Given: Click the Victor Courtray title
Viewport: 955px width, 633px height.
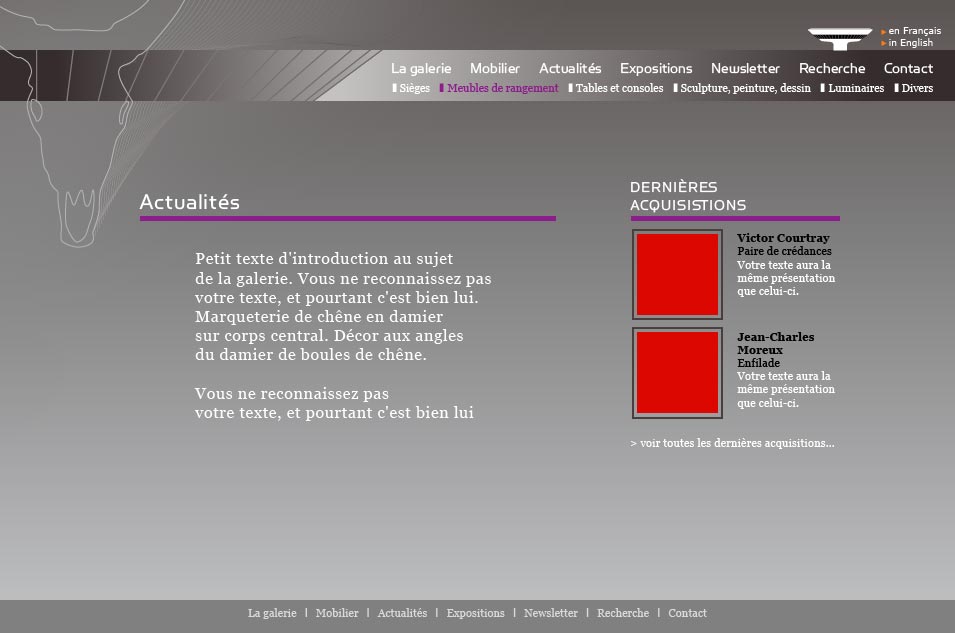Looking at the screenshot, I should (783, 238).
